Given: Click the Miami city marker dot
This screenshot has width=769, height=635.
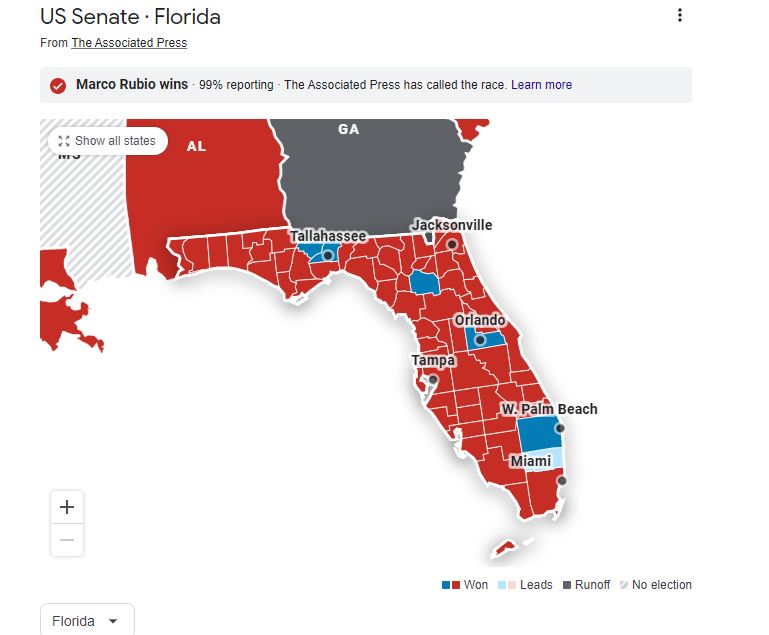Looking at the screenshot, I should point(561,481).
